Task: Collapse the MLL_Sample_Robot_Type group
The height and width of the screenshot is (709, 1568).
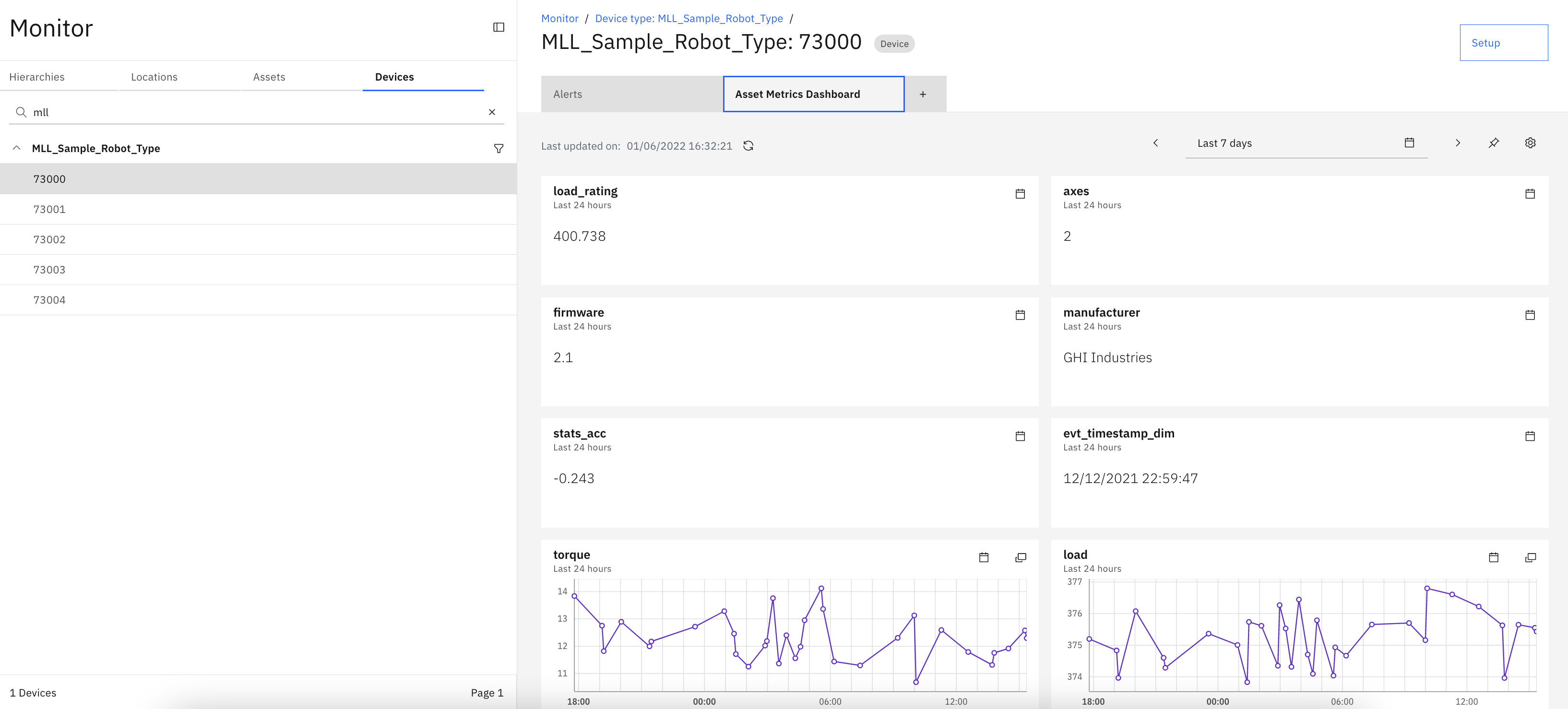Action: point(16,148)
